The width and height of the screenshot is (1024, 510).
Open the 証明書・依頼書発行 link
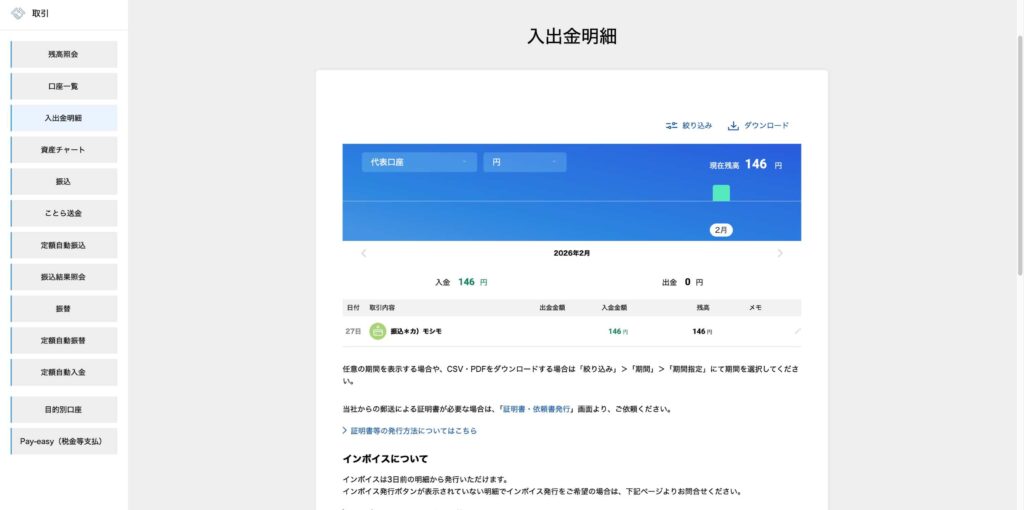(536, 409)
